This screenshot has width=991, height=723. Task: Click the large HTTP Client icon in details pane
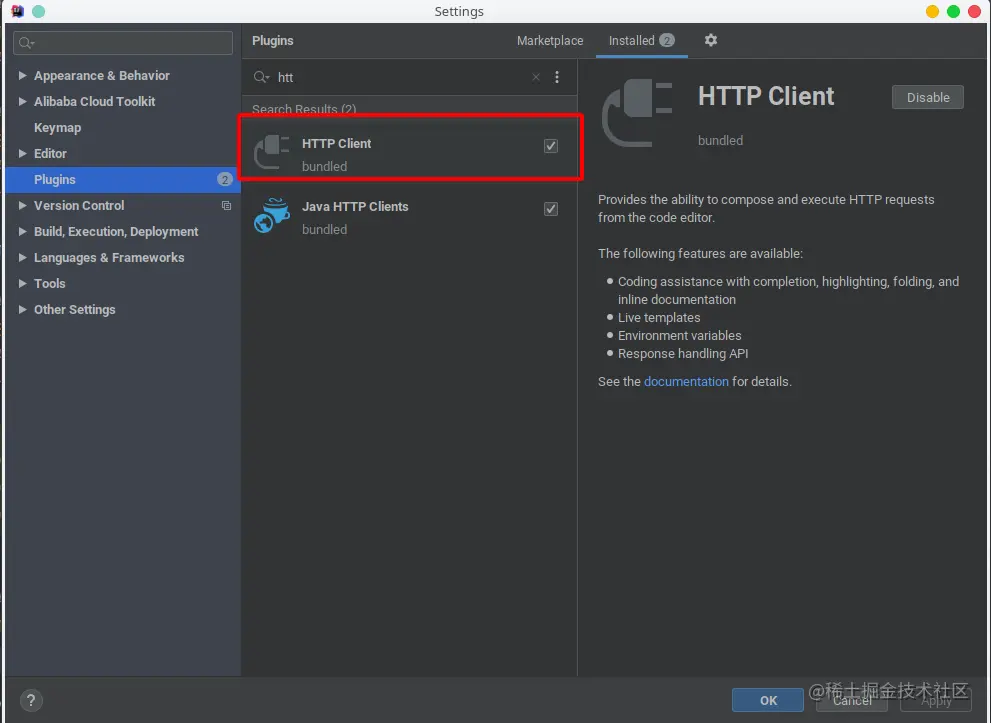point(637,113)
